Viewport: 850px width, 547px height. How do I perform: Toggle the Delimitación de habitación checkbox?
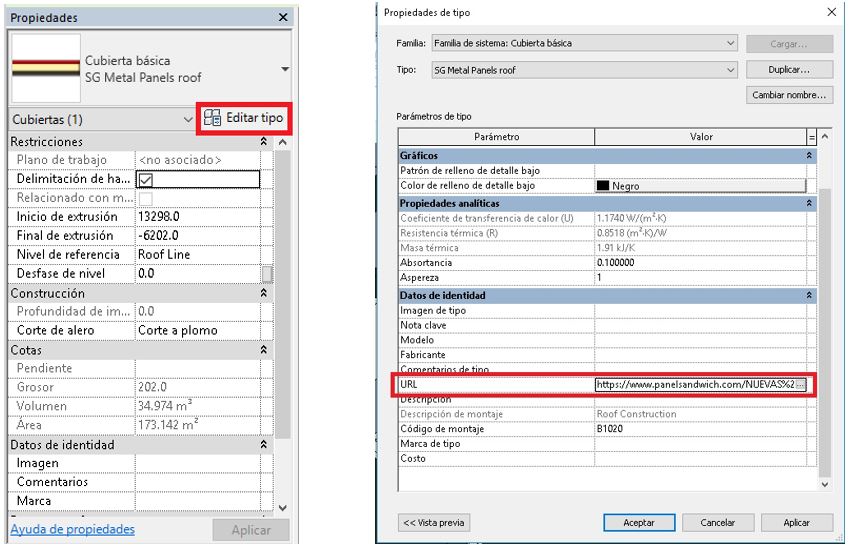(145, 180)
